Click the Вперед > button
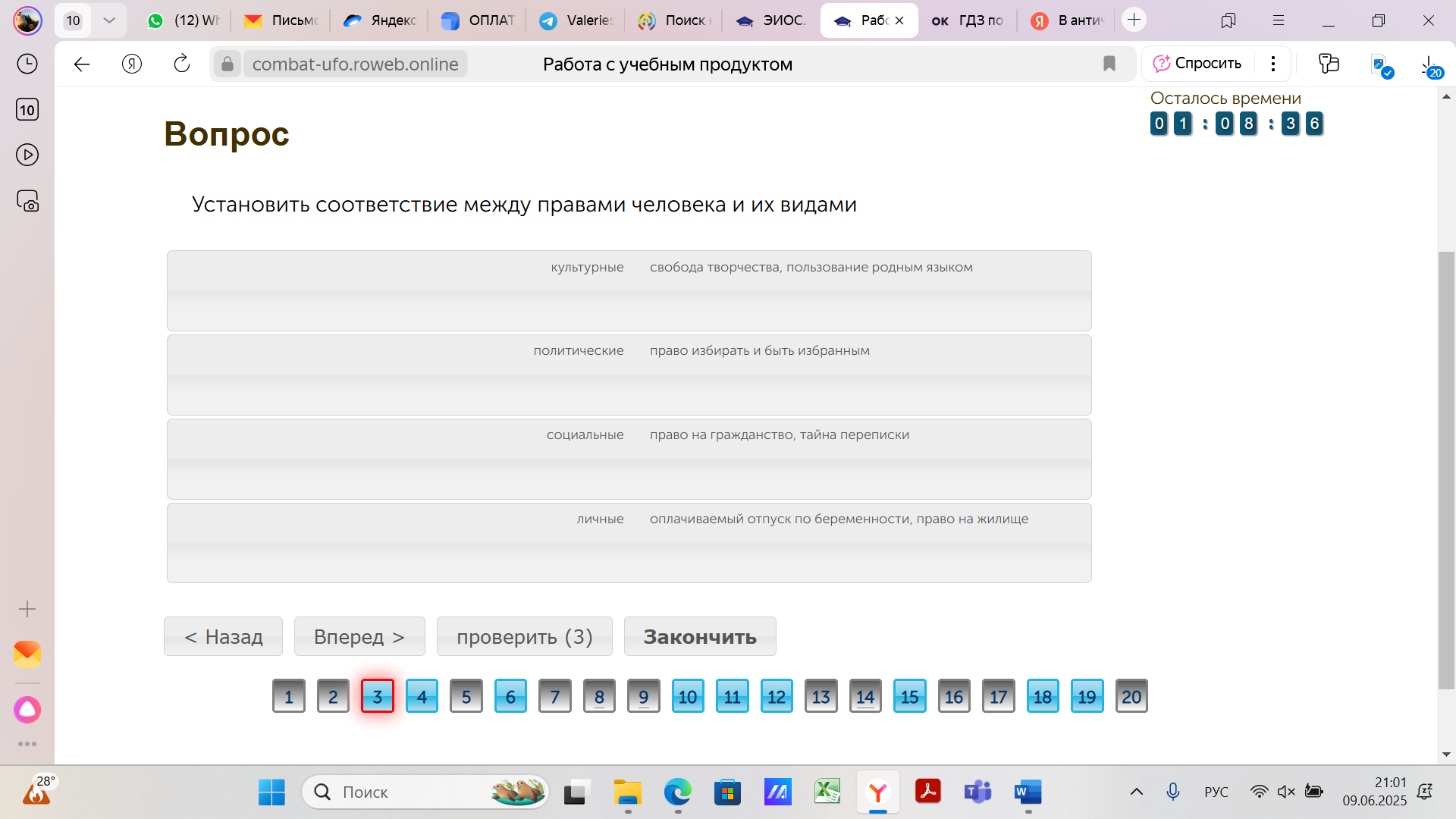Viewport: 1456px width, 819px height. point(359,636)
